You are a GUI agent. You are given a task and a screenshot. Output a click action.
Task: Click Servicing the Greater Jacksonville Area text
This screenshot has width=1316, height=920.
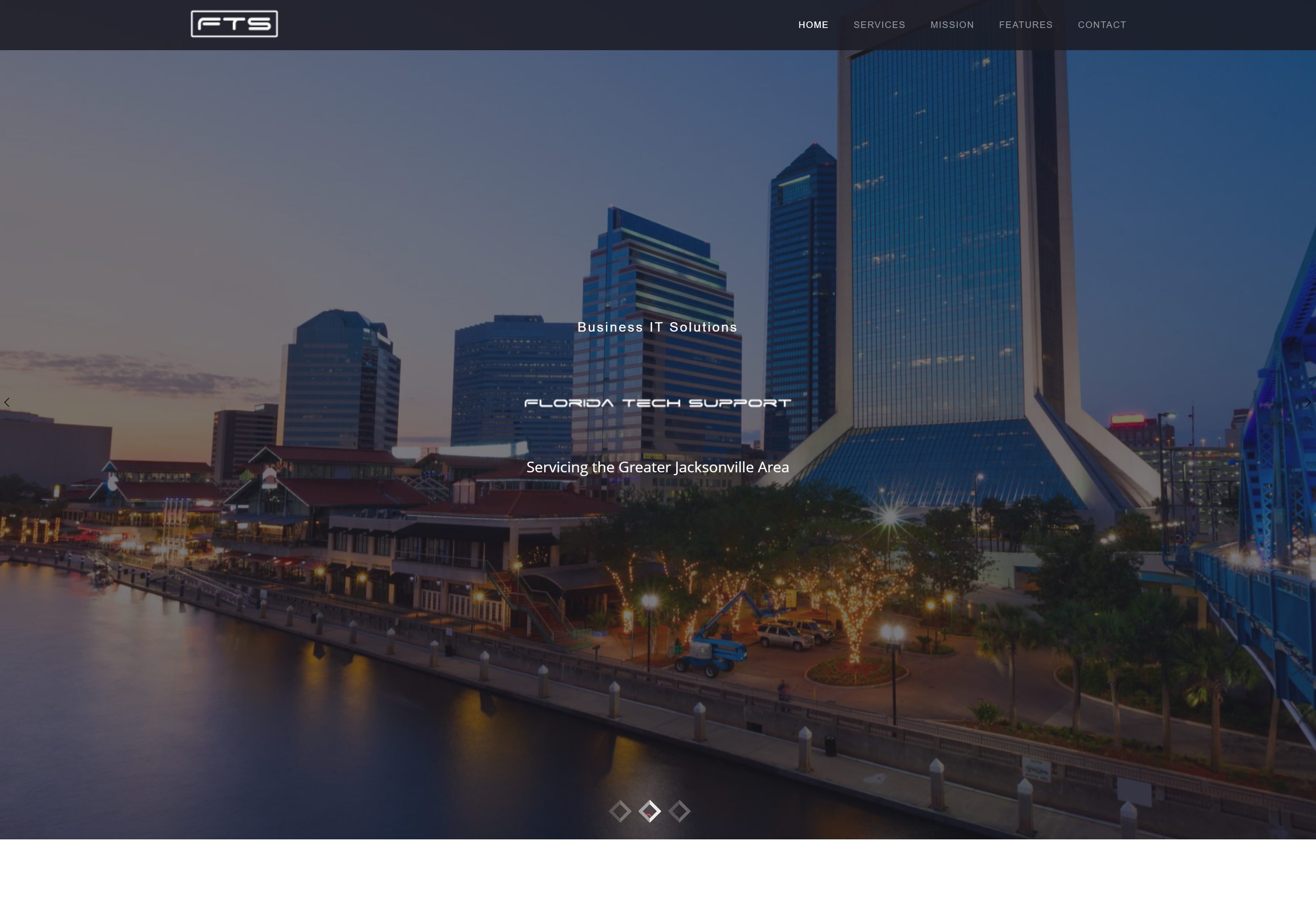pos(658,467)
